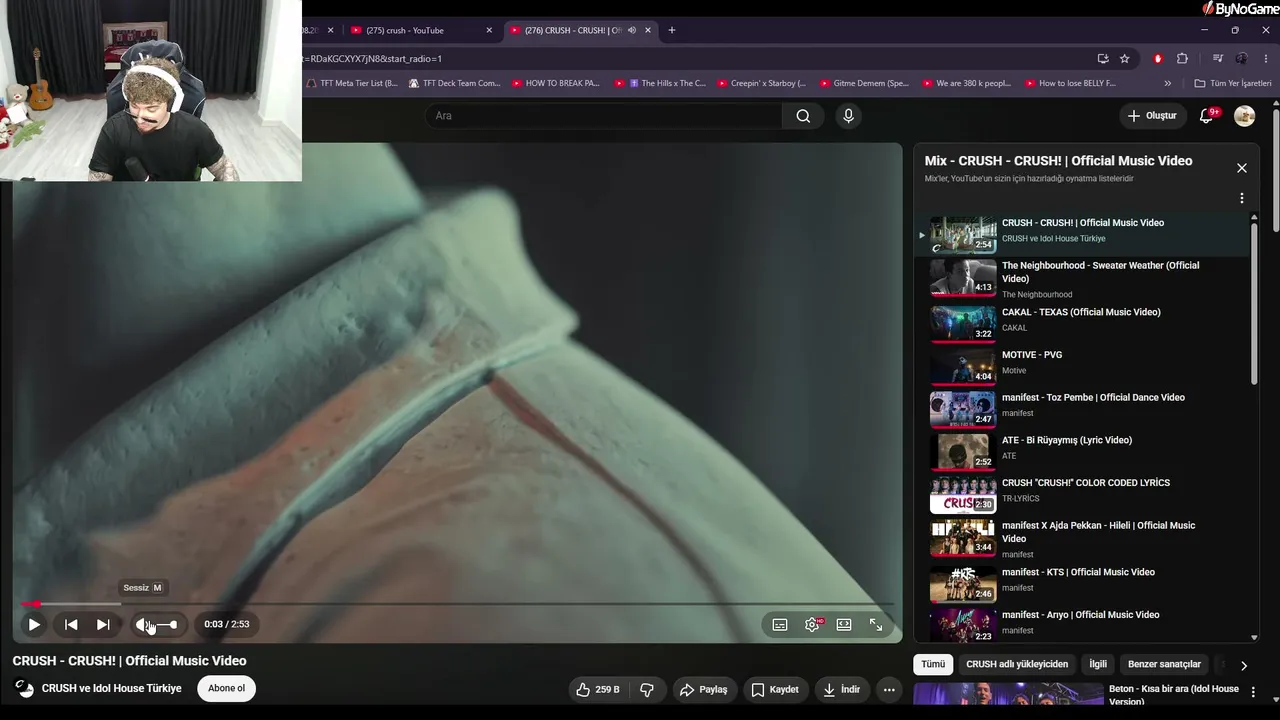
Task: Adjust the player volume slider
Action: pyautogui.click(x=166, y=625)
